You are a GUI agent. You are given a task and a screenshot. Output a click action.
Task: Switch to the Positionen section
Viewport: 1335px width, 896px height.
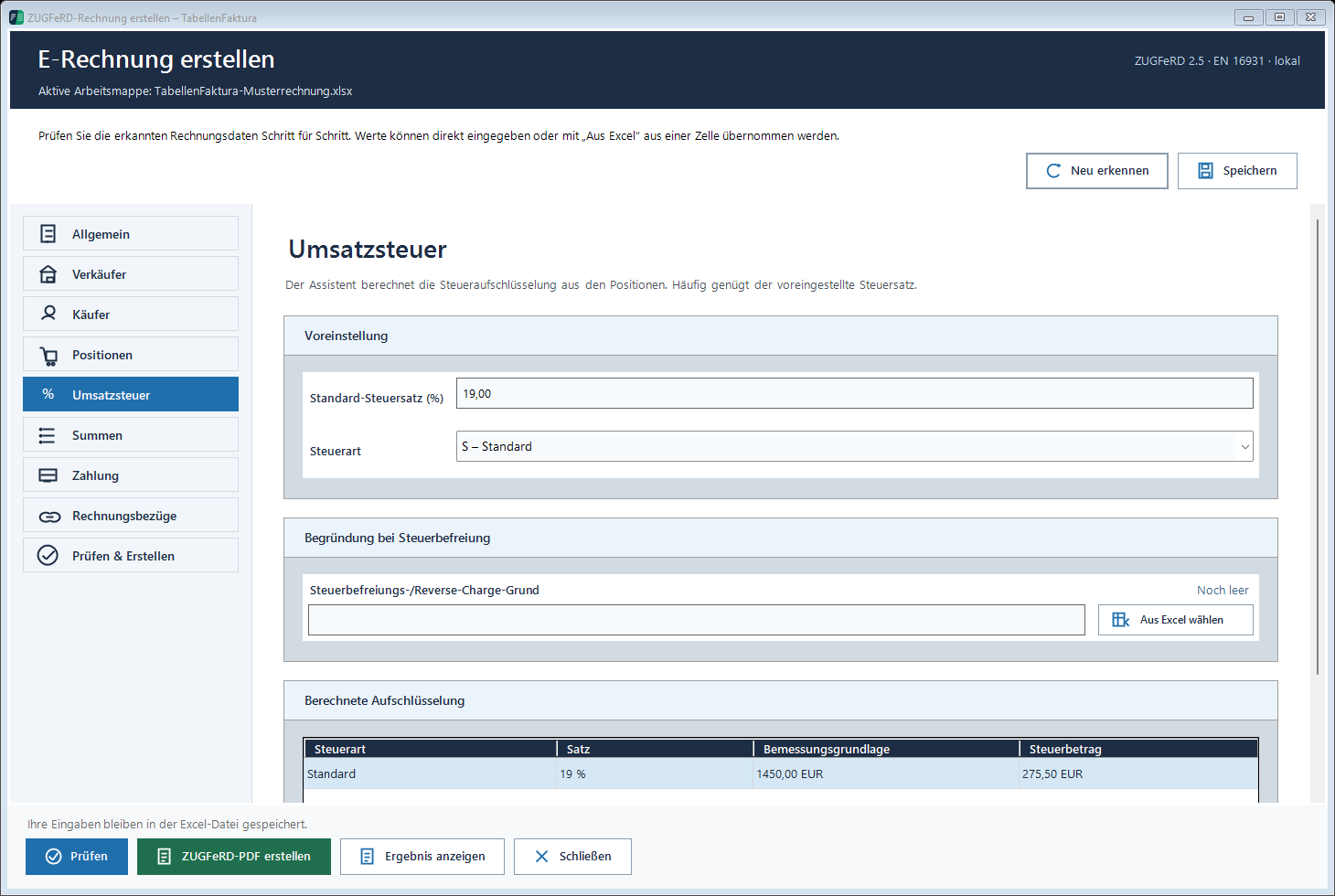(x=131, y=354)
